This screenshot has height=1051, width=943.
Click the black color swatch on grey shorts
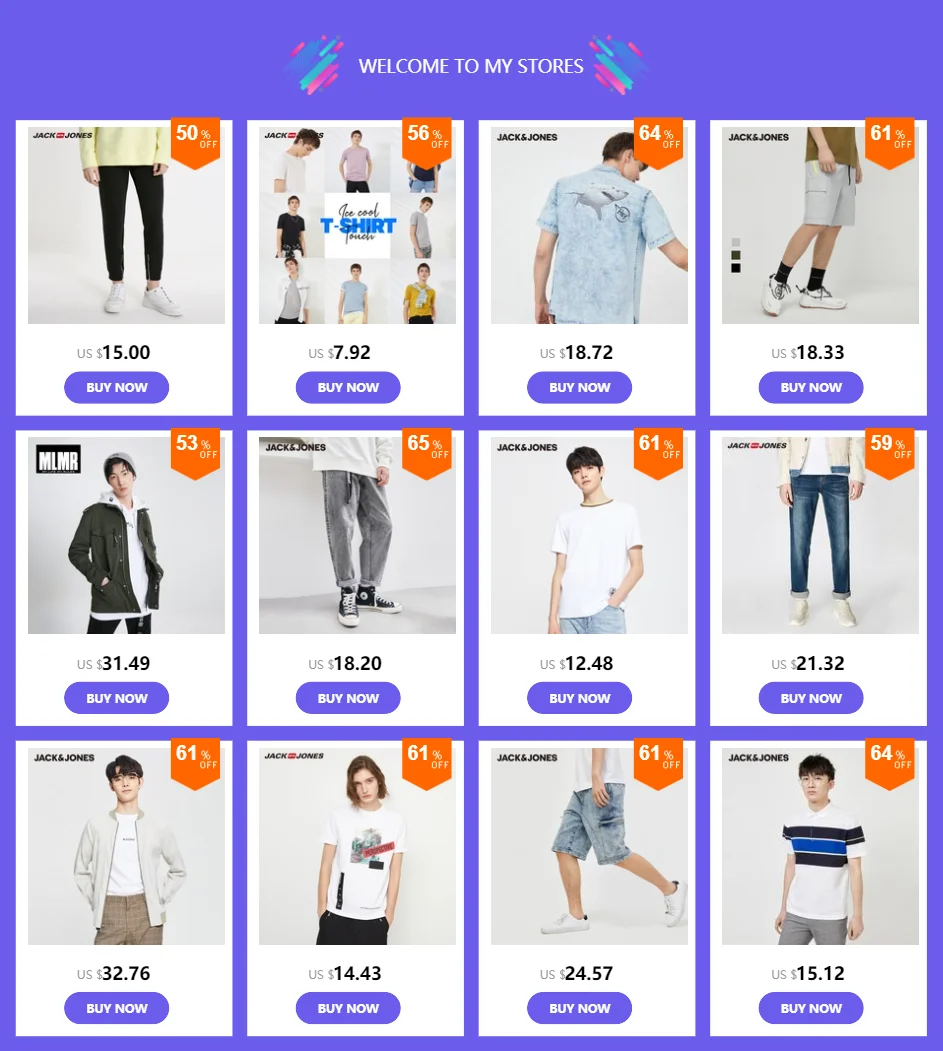(736, 268)
